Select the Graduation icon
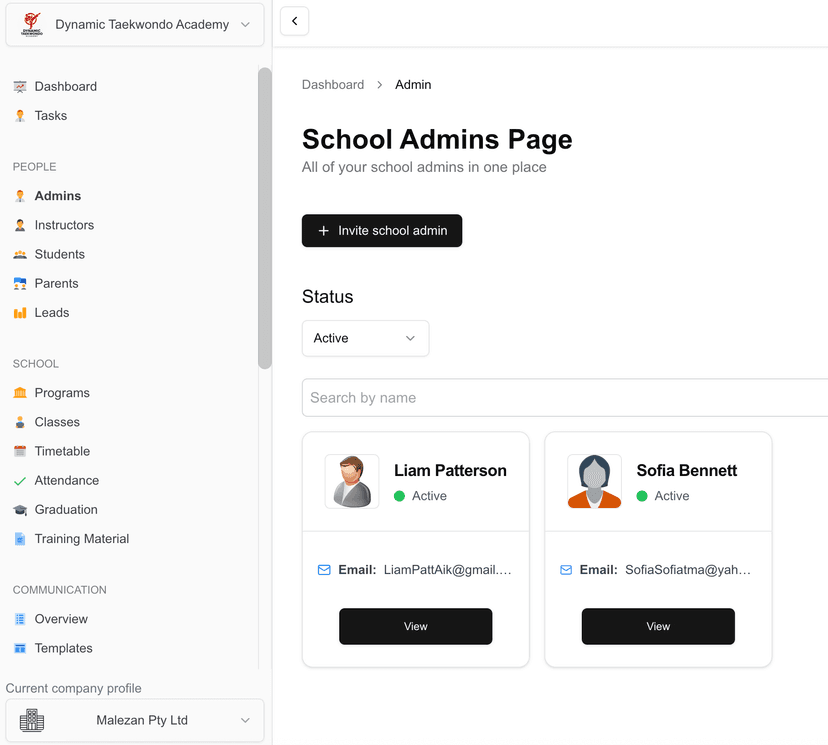Viewport: 828px width, 745px height. [x=19, y=509]
